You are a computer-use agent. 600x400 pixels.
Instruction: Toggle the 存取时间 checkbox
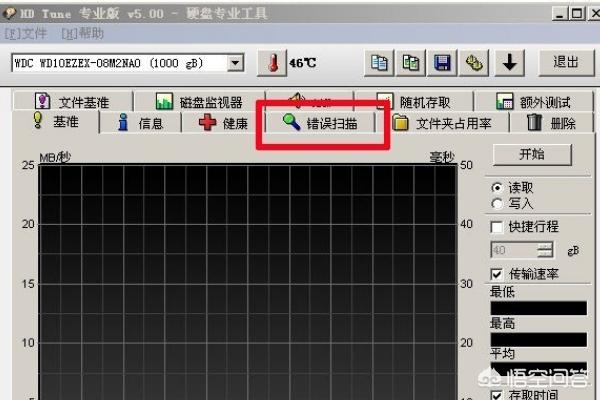(497, 395)
